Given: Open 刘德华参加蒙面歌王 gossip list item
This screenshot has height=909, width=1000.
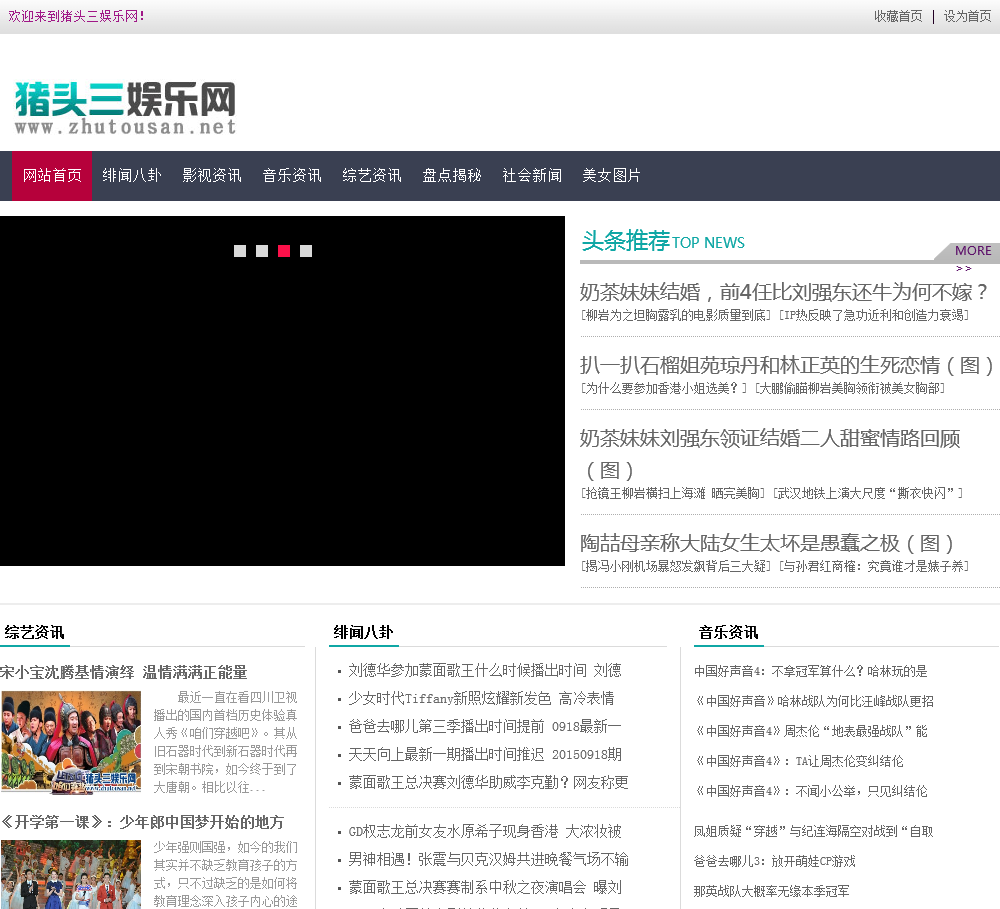Looking at the screenshot, I should [484, 670].
